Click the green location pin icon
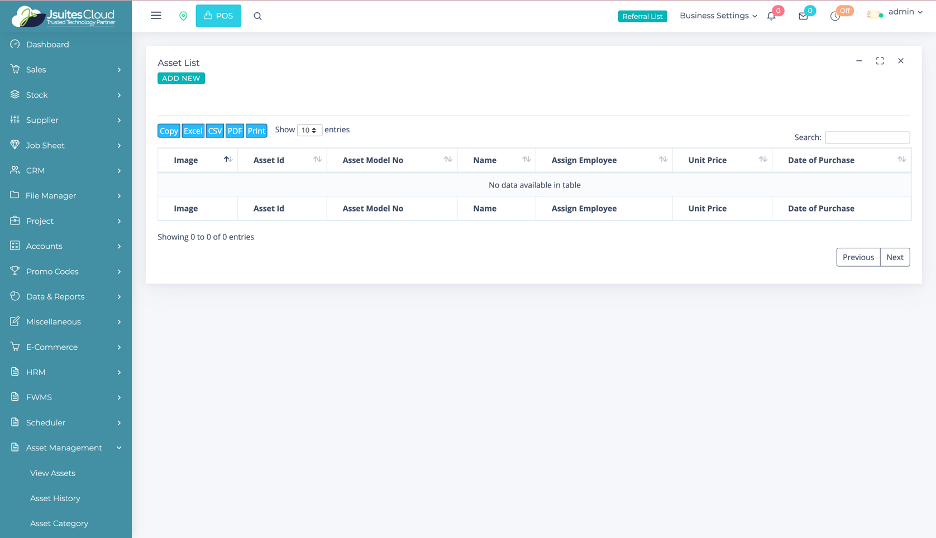This screenshot has width=936, height=538. [183, 16]
